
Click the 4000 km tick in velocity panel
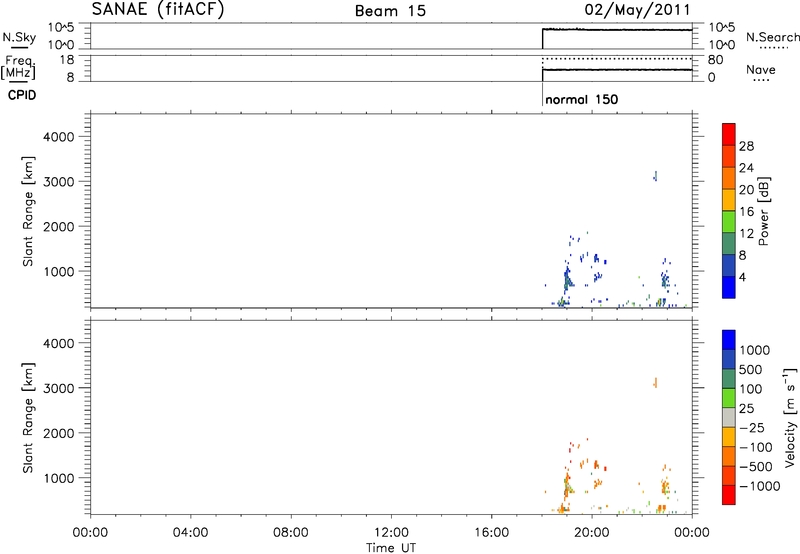pos(59,343)
